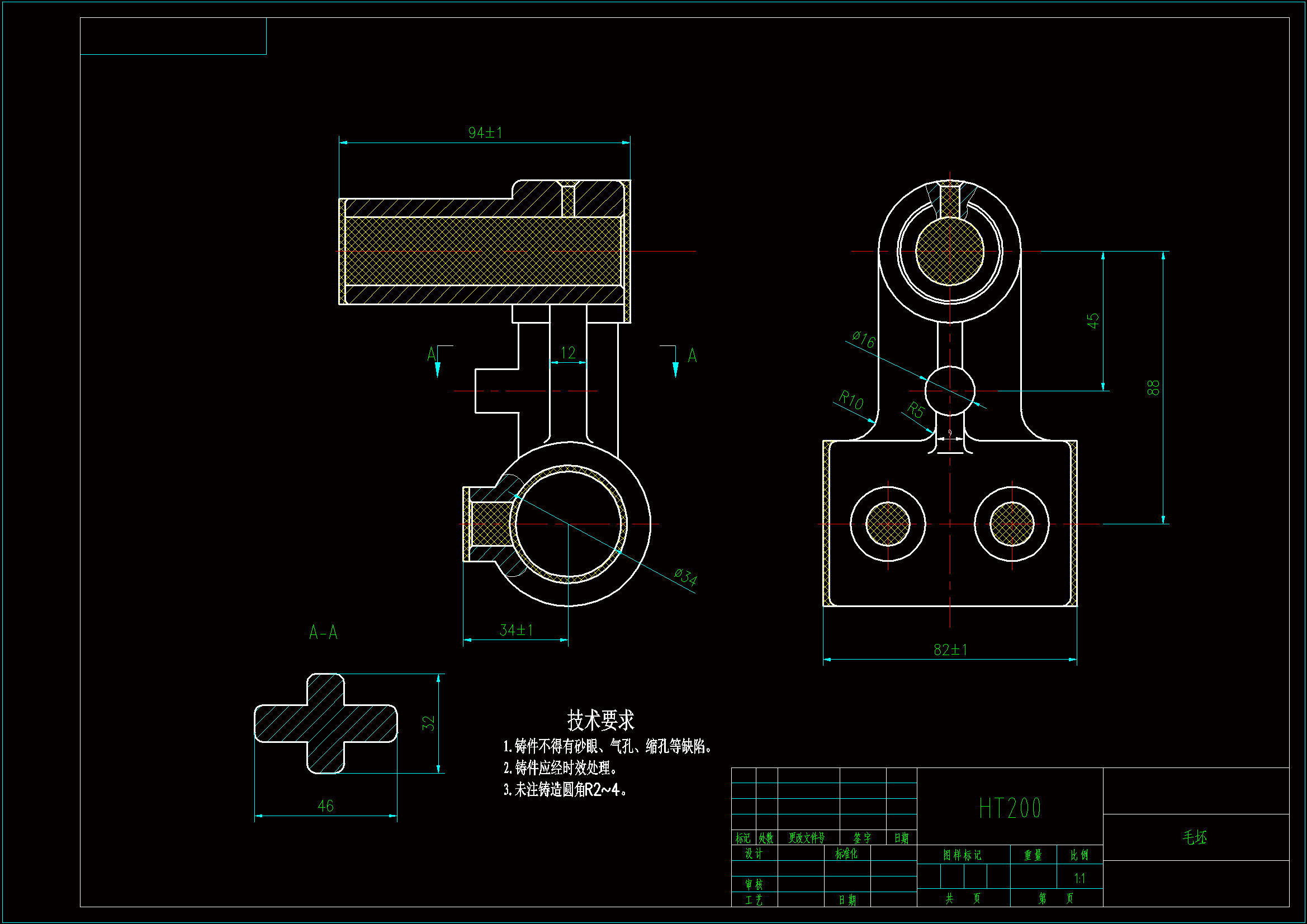This screenshot has width=1307, height=924.
Task: Click the HT200 material text
Action: [1010, 808]
